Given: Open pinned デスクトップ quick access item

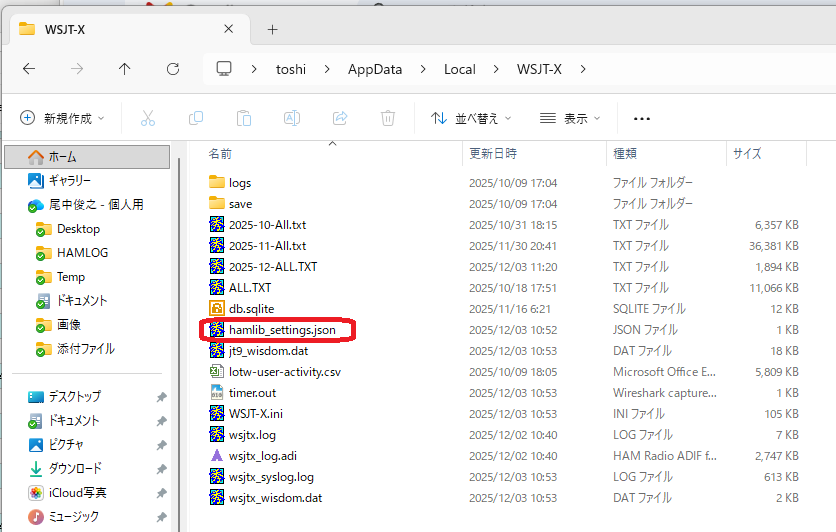Looking at the screenshot, I should (x=74, y=397).
